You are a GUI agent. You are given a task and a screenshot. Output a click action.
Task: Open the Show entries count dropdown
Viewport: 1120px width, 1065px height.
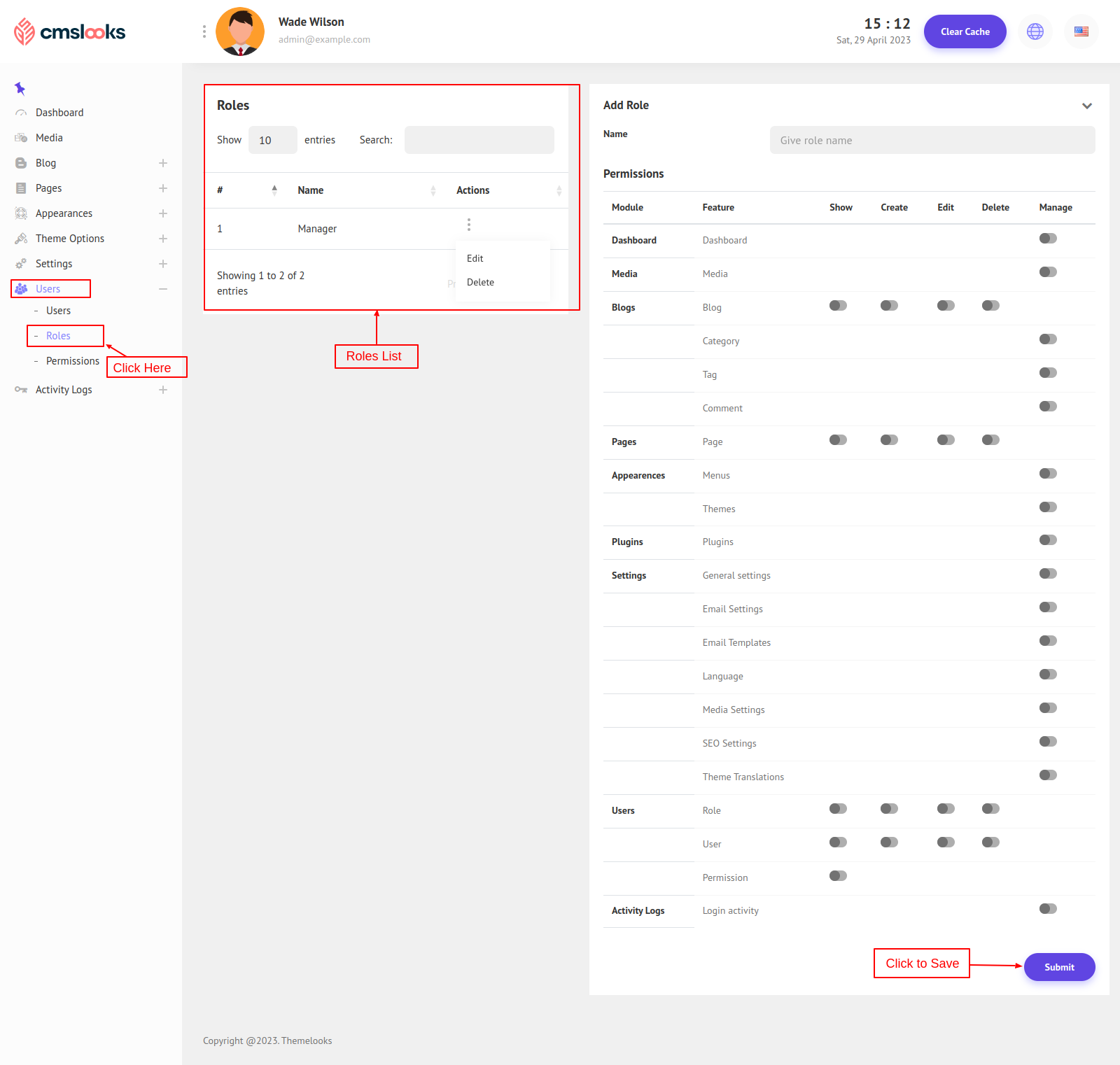(272, 140)
